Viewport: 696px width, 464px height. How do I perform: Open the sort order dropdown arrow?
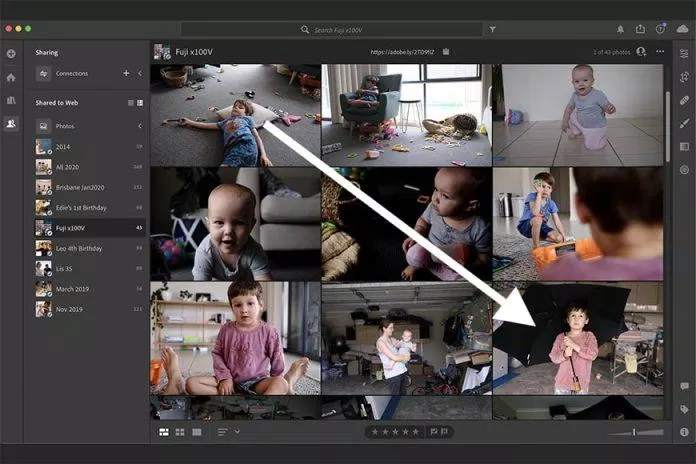237,432
